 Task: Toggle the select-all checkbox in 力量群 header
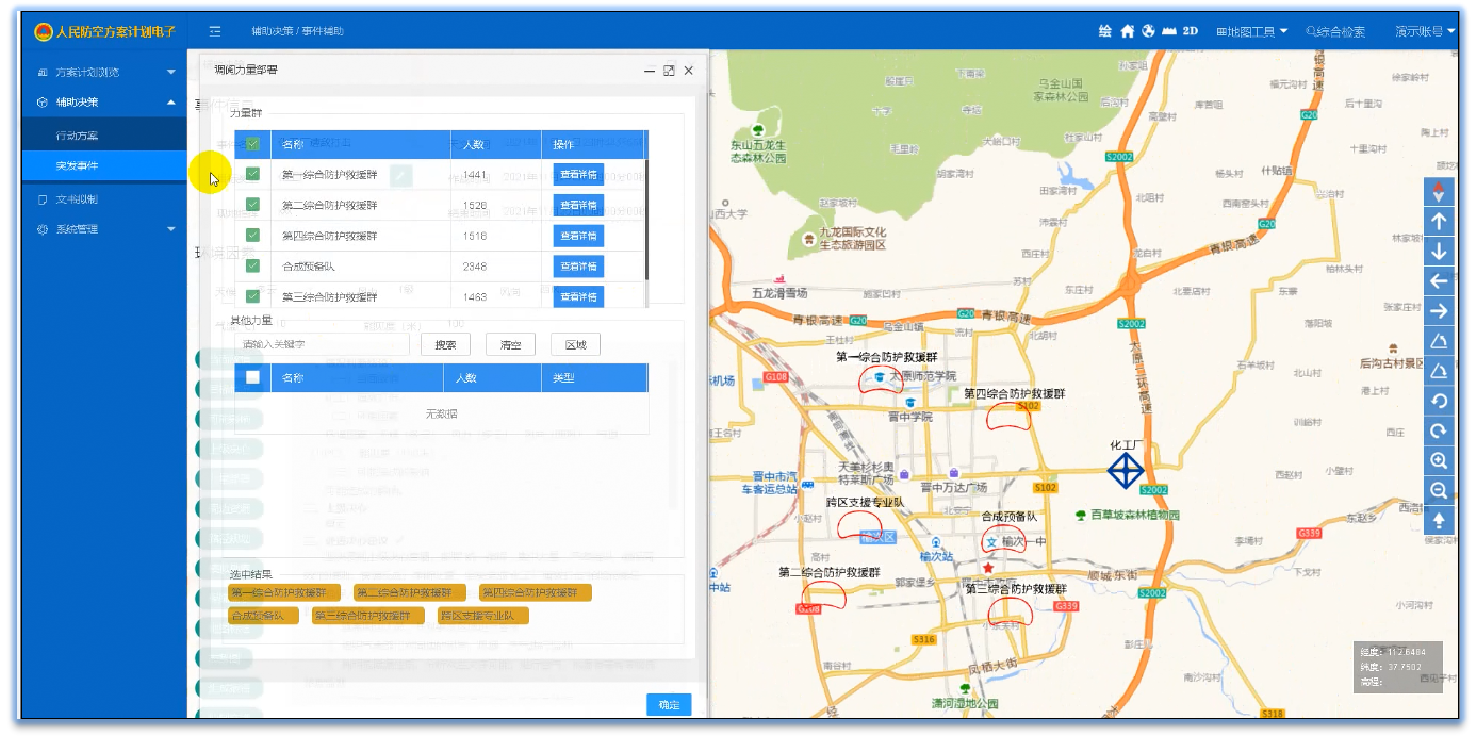(x=253, y=145)
